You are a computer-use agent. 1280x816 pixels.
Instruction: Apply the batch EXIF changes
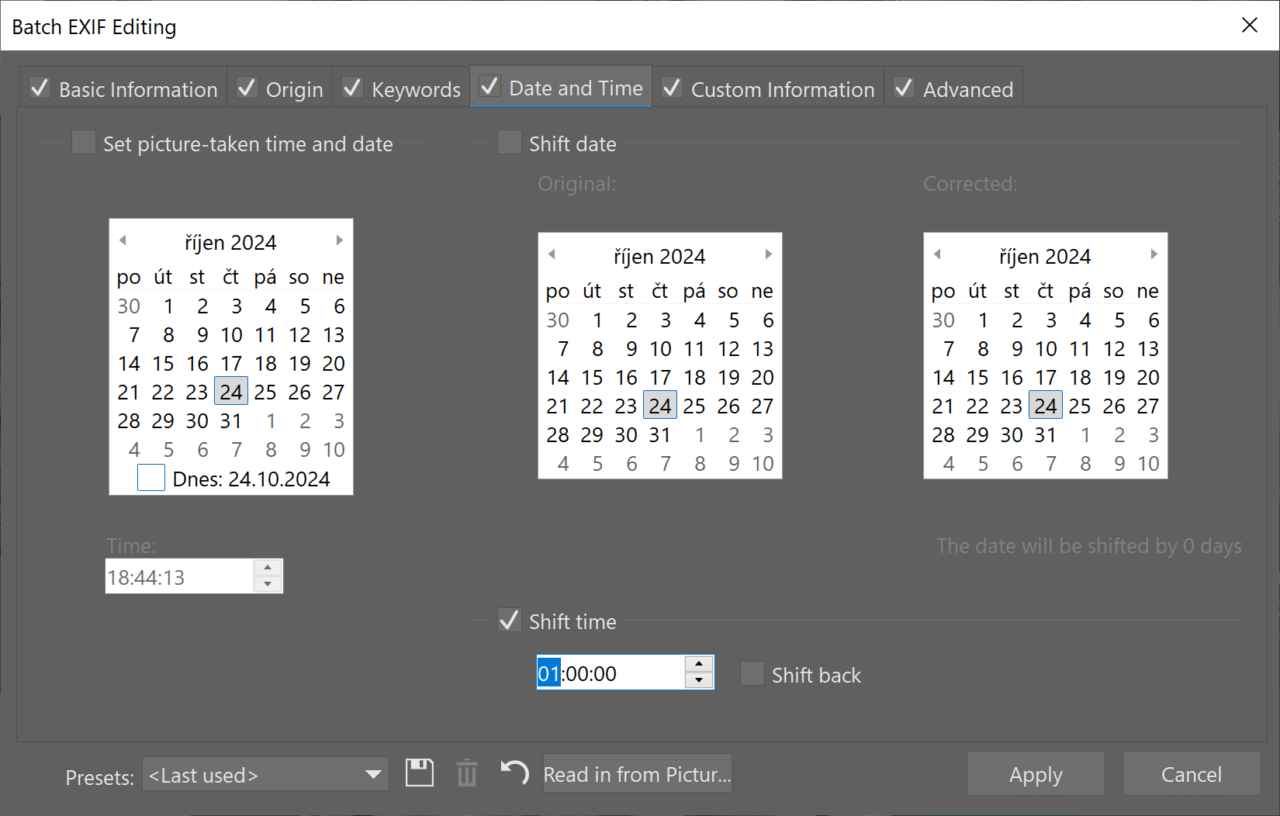click(x=1035, y=773)
